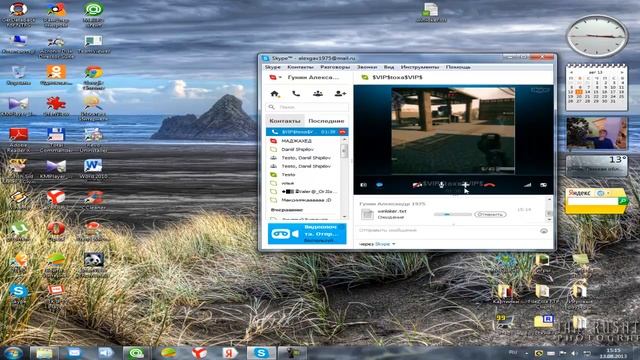Toggle video with the camera icon in the call bar

point(417,185)
